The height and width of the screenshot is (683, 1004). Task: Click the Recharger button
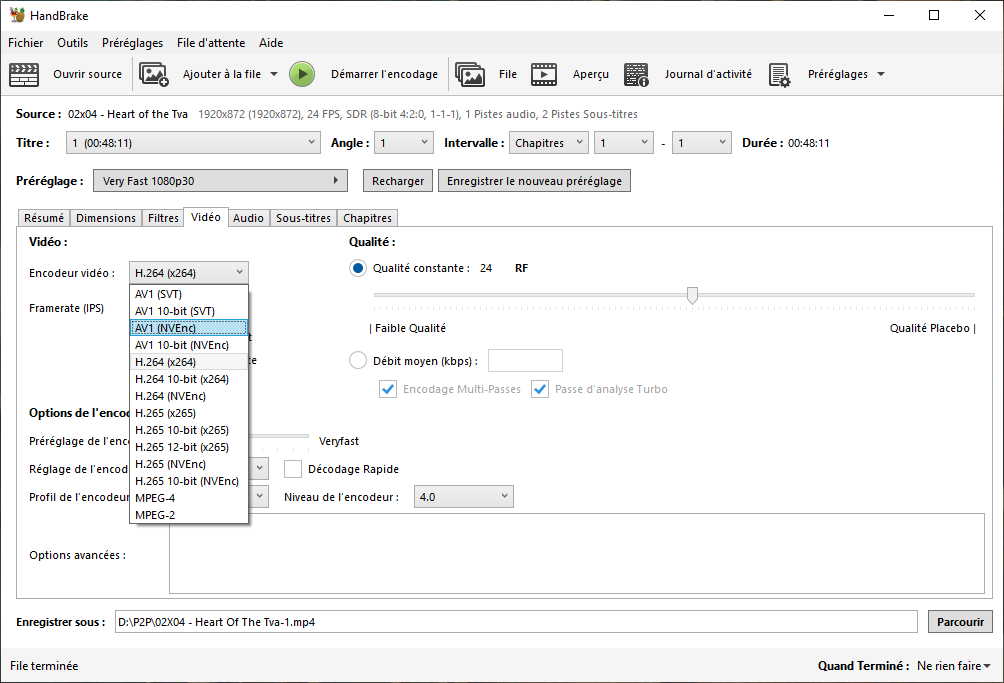point(397,181)
